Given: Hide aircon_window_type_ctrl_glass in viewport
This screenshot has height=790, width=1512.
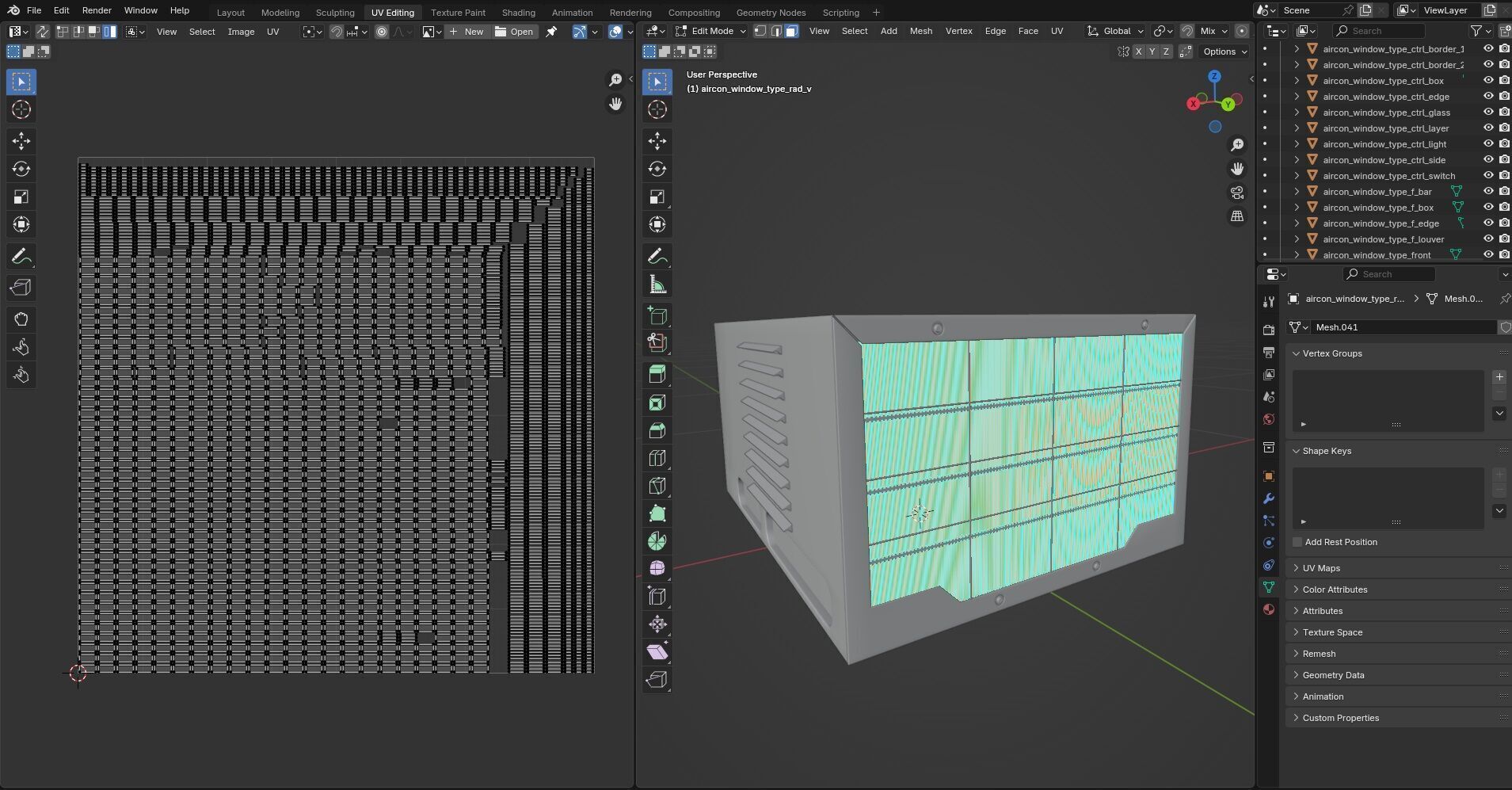Looking at the screenshot, I should tap(1488, 112).
